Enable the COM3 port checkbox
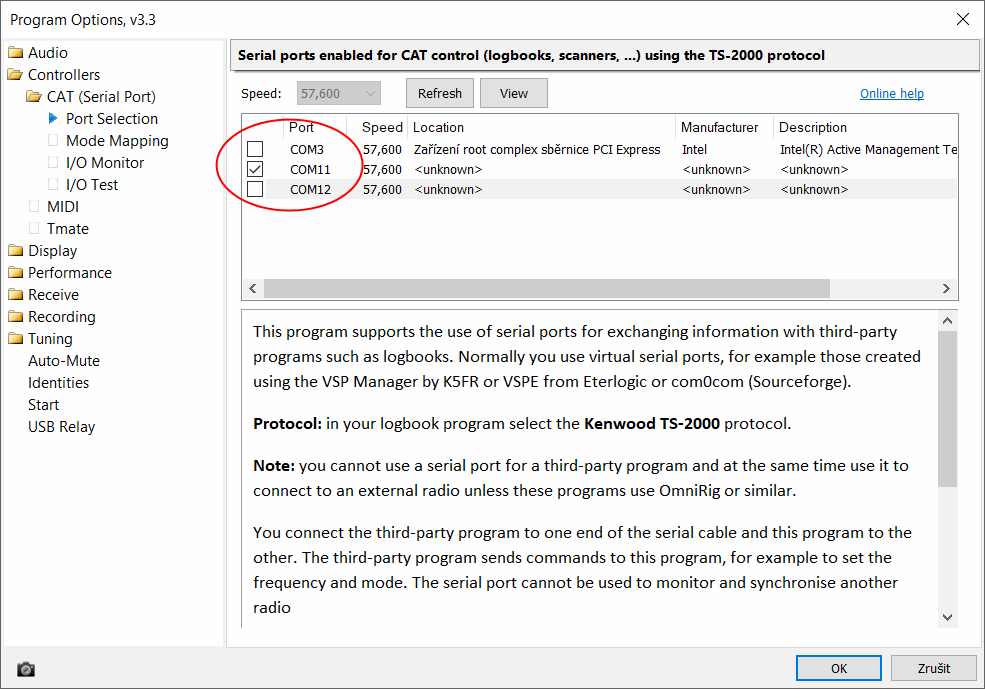 click(x=255, y=149)
